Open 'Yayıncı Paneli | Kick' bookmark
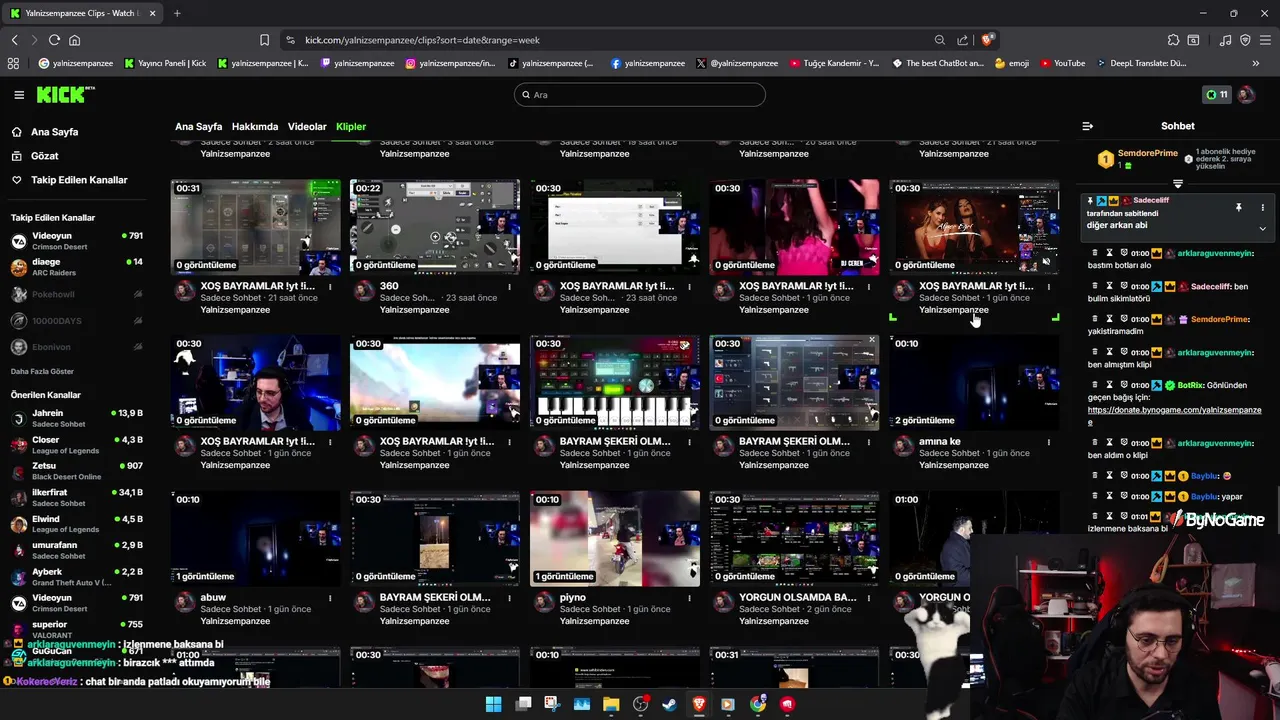Viewport: 1280px width, 720px height. click(x=166, y=63)
